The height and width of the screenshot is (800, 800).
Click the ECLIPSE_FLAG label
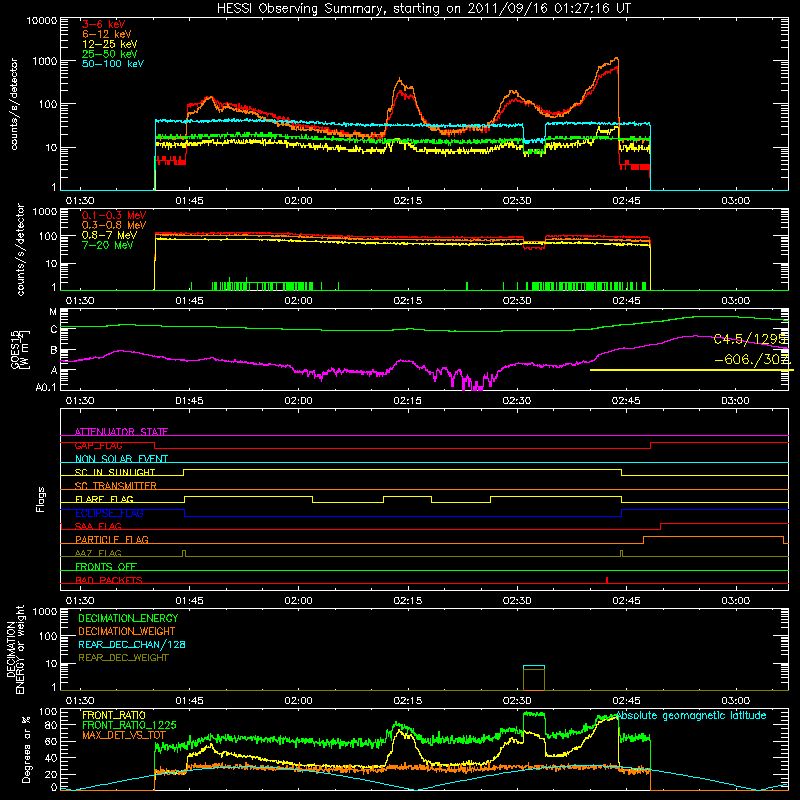(109, 513)
